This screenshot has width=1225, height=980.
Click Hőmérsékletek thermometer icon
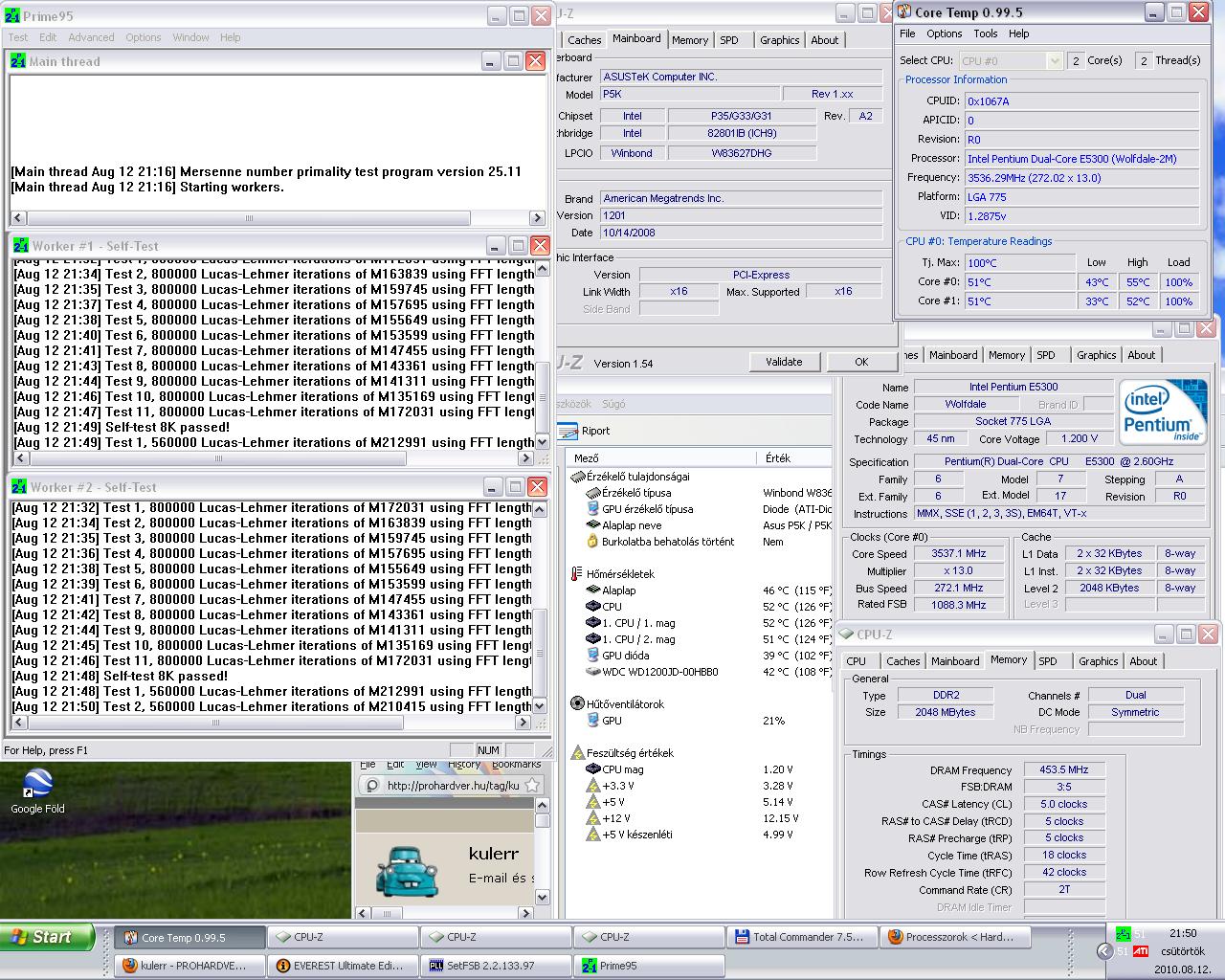click(577, 574)
